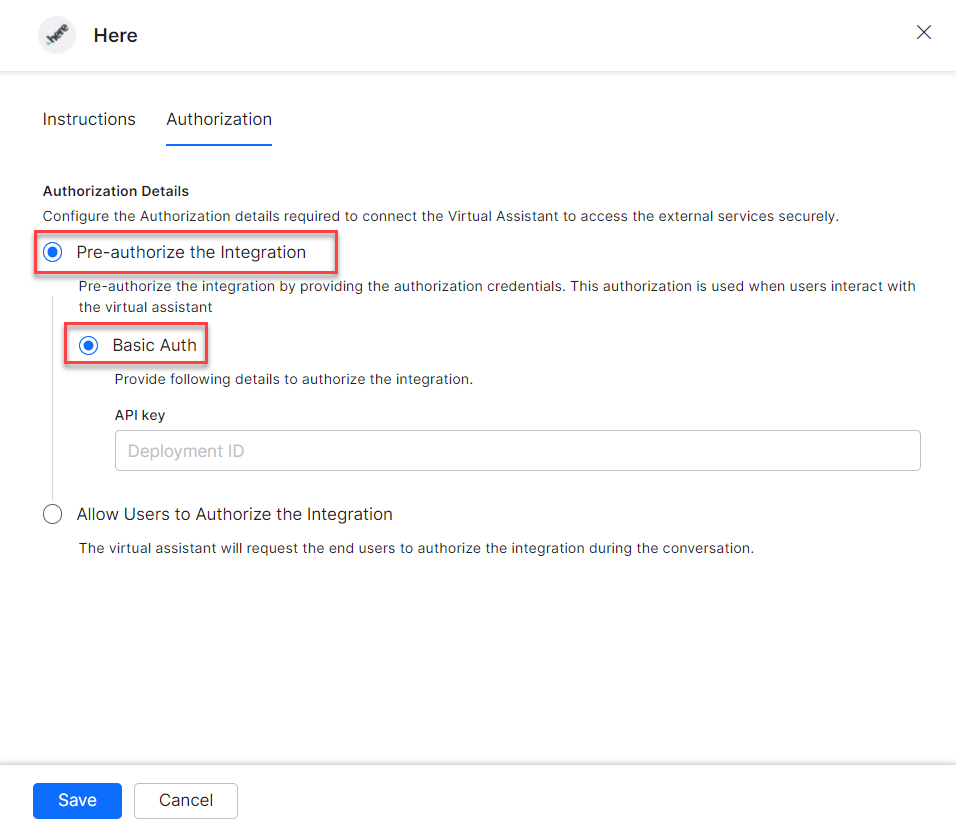This screenshot has height=824, width=956.
Task: Enable Allow Users to Authorize the Integration
Action: pyautogui.click(x=53, y=514)
